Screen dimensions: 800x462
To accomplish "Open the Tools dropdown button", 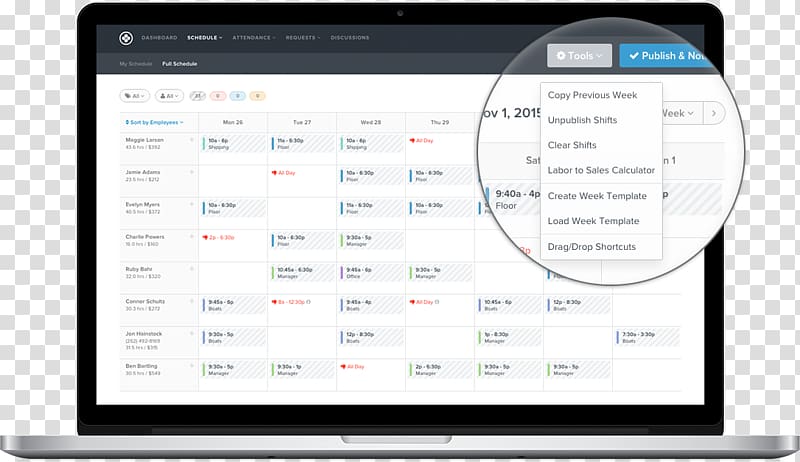I will [580, 56].
